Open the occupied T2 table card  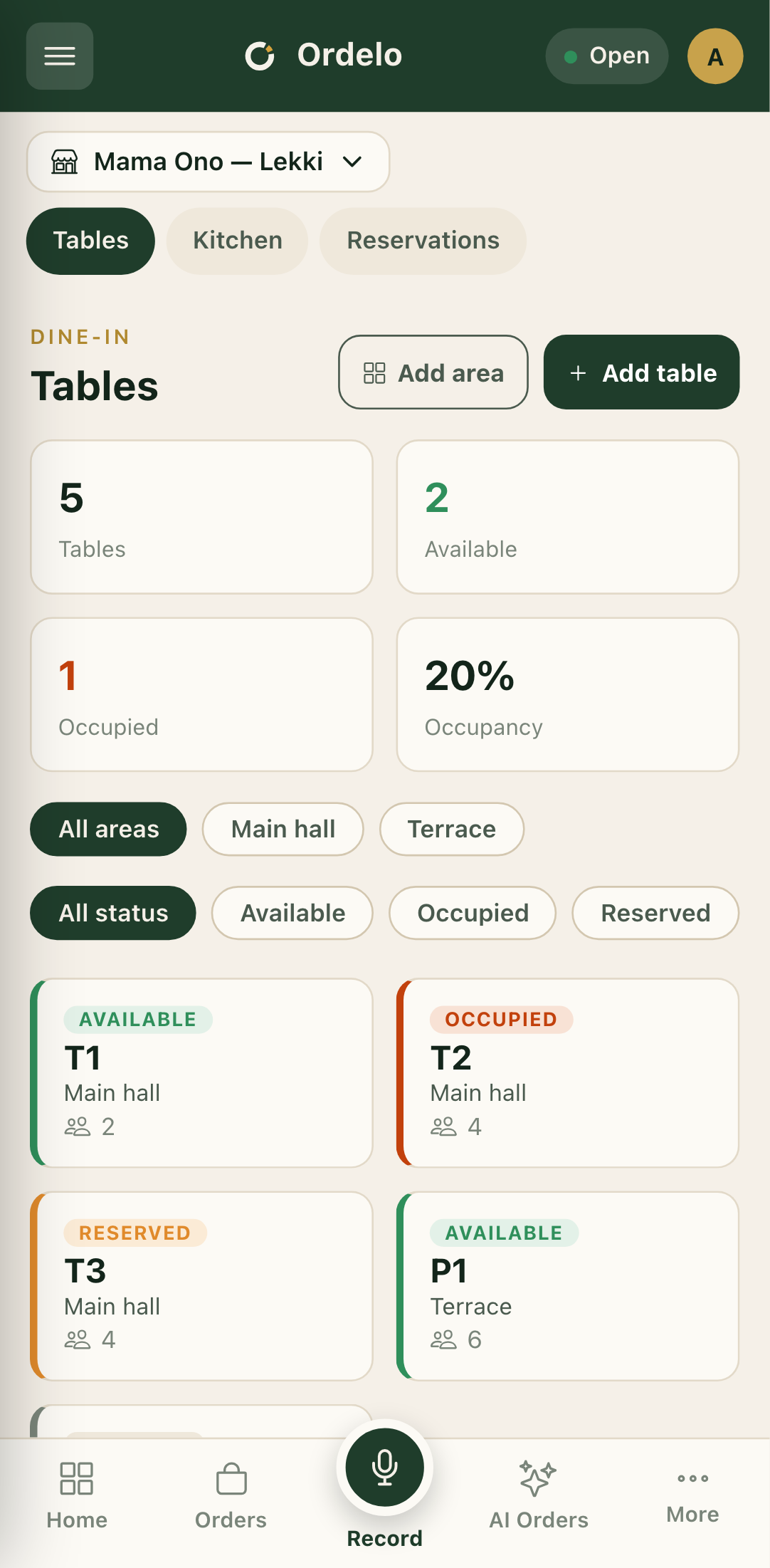[568, 1073]
